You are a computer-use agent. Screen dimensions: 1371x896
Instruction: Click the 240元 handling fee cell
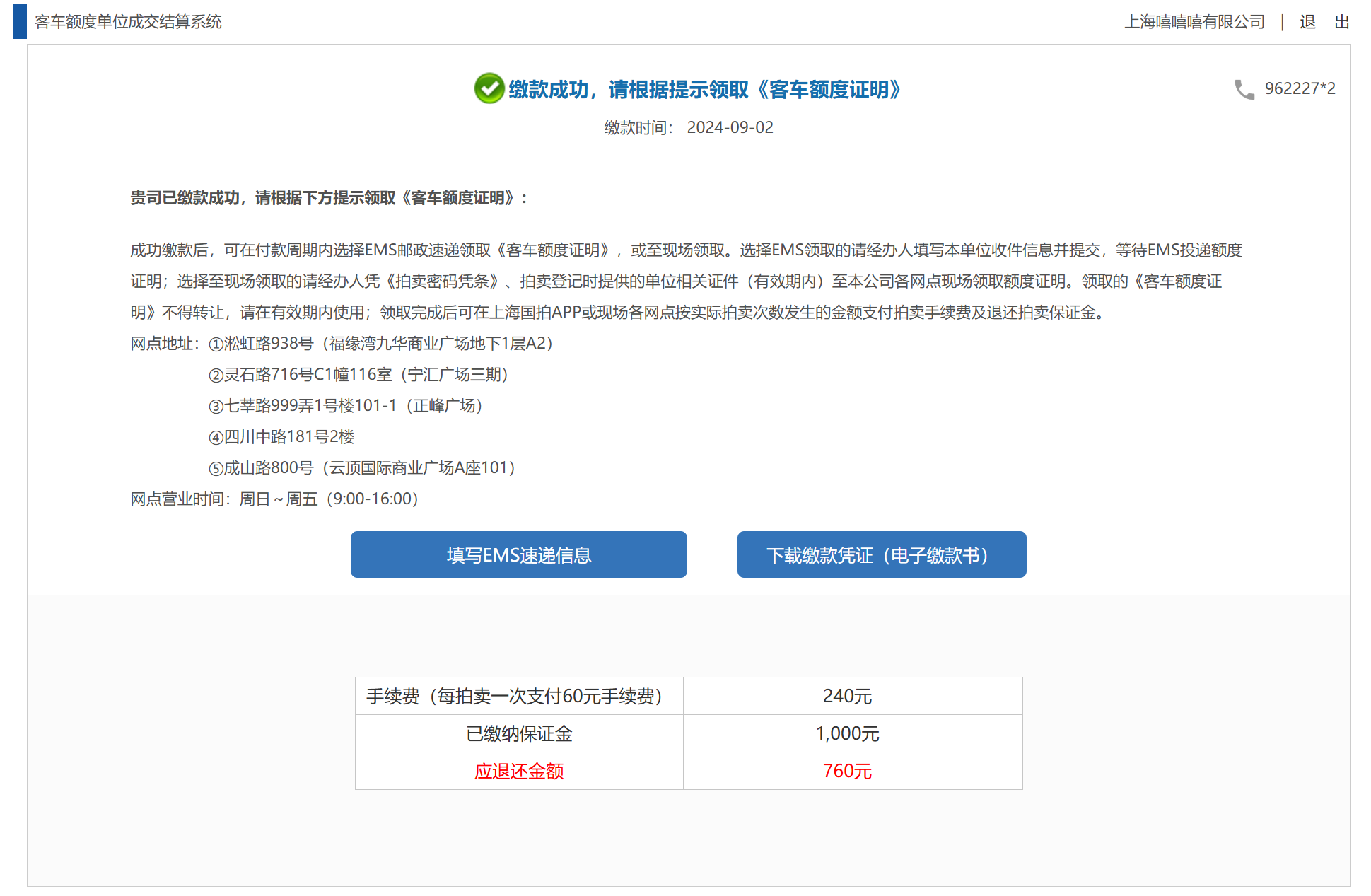pyautogui.click(x=847, y=697)
